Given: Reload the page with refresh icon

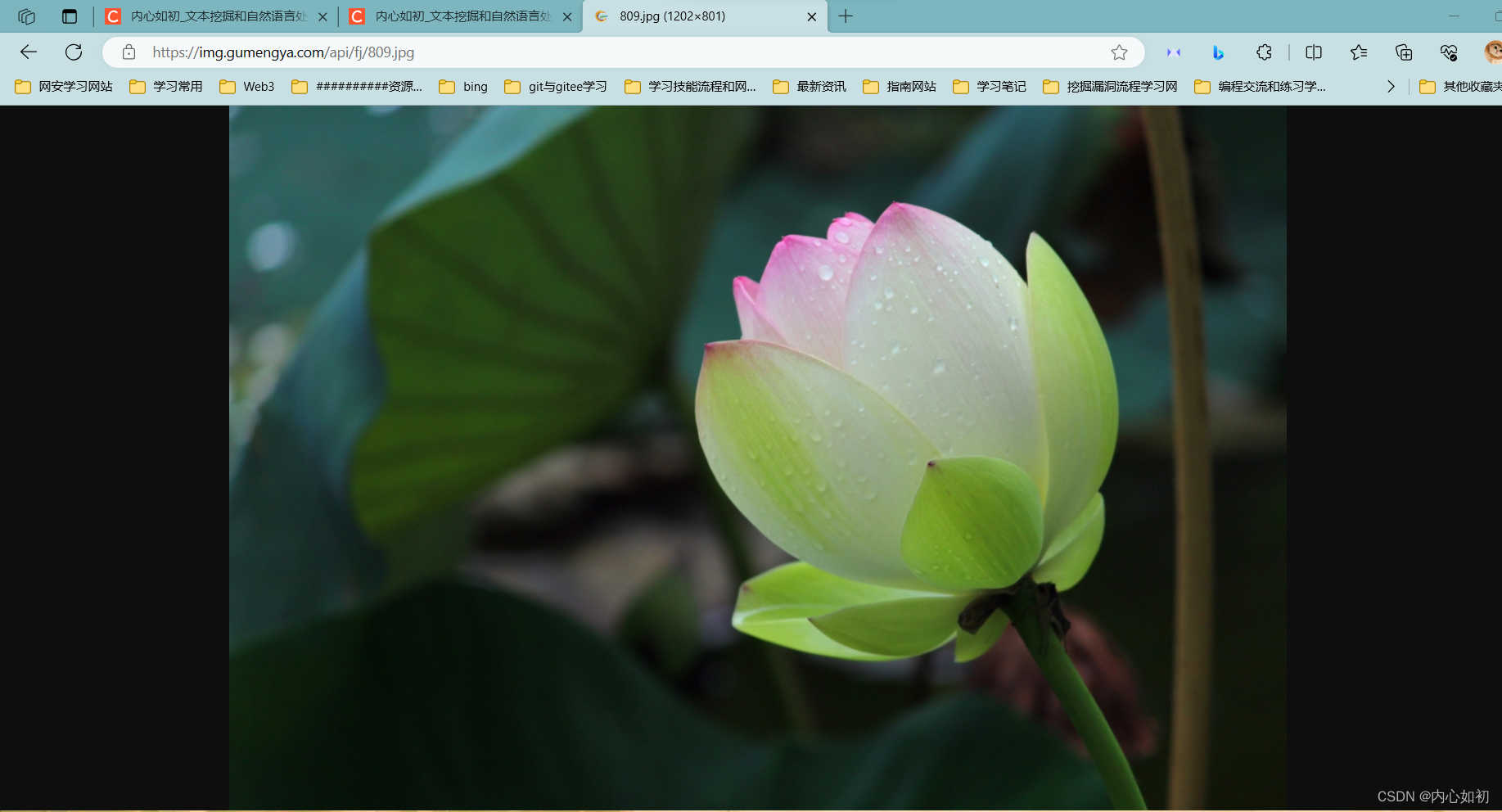Looking at the screenshot, I should (74, 52).
